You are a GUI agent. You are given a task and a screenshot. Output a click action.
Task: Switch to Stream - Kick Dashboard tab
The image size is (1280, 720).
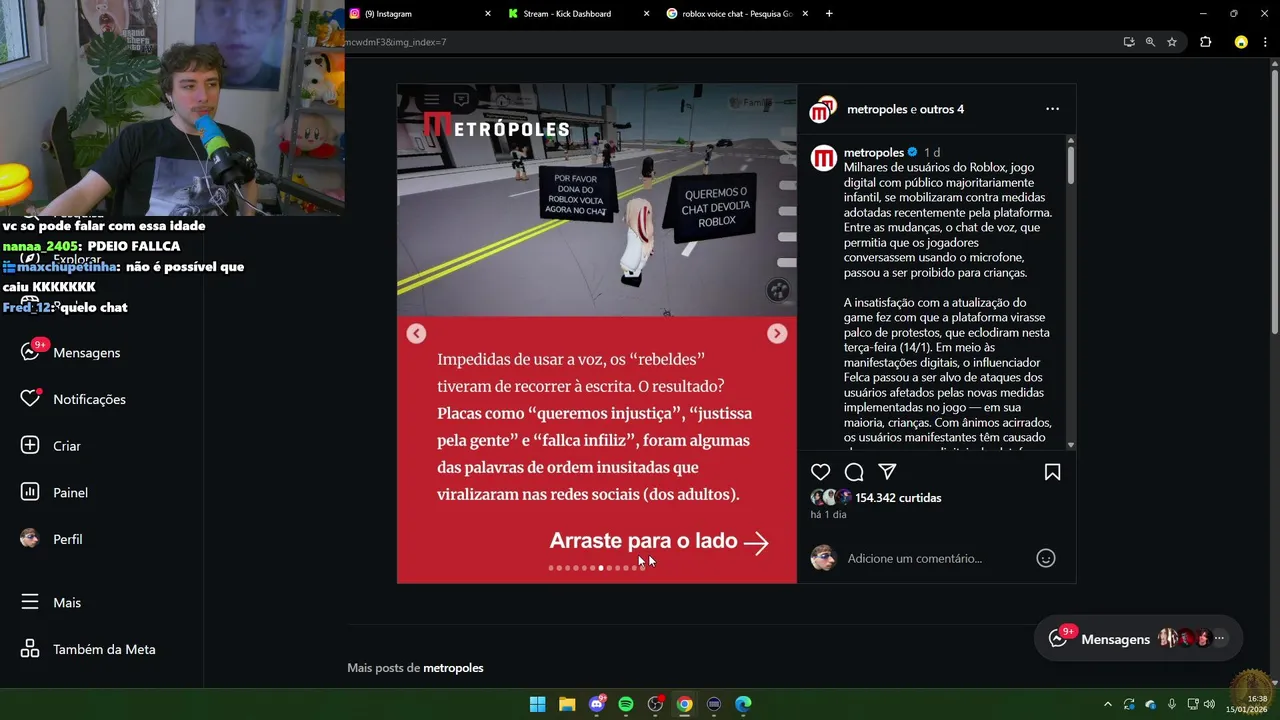tap(579, 14)
